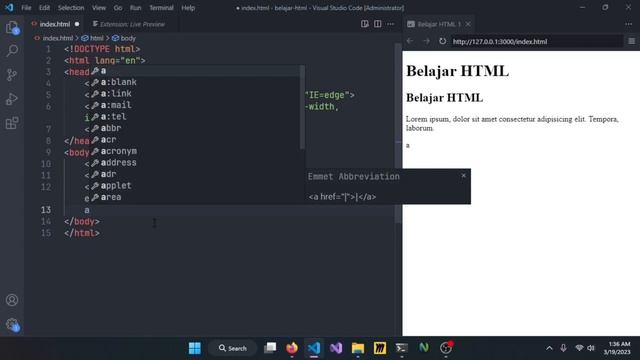This screenshot has height=360, width=640.
Task: Open Edit menu
Action: 44,8
